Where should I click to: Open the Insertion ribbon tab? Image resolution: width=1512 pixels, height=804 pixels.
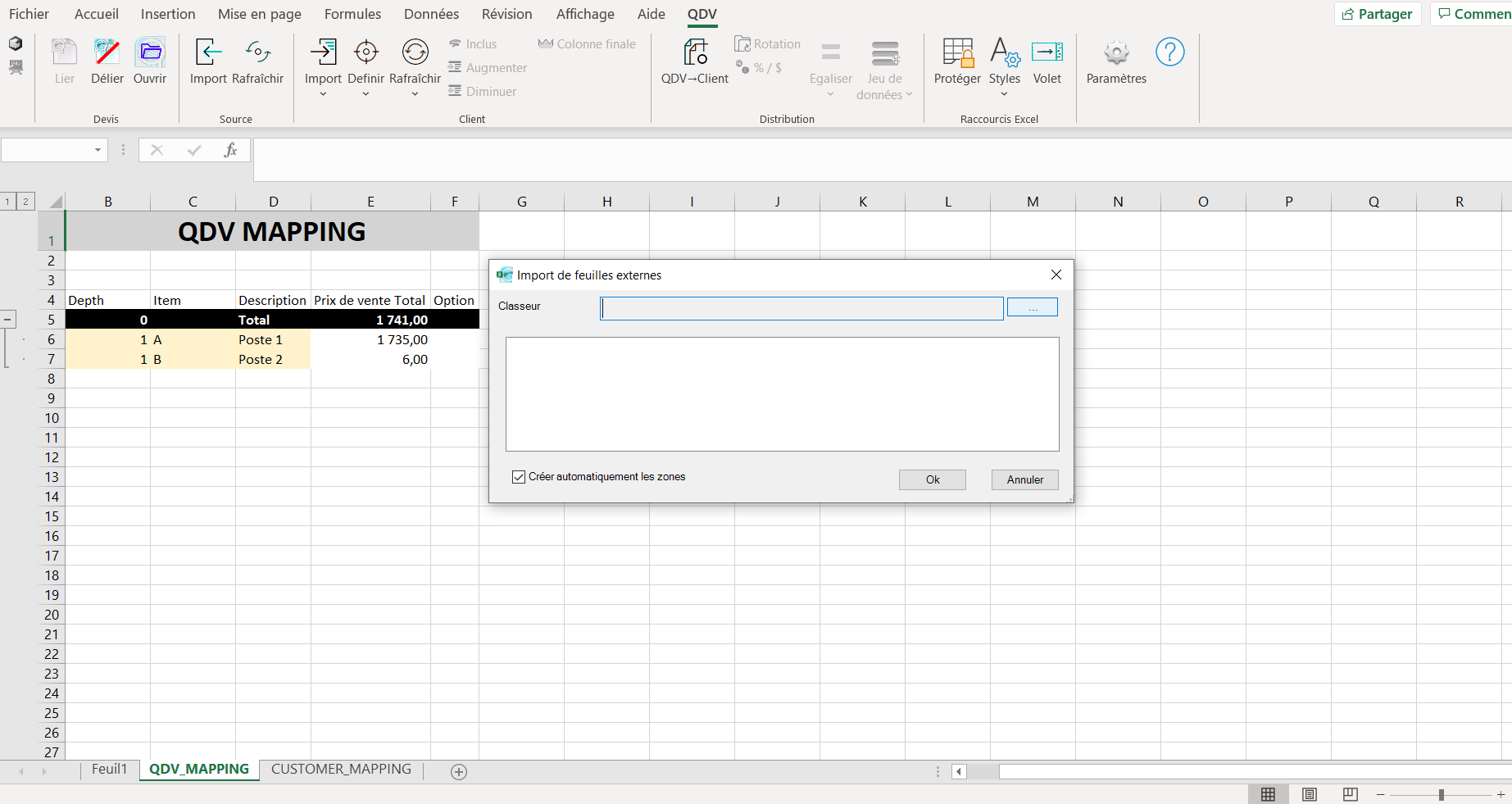click(168, 14)
